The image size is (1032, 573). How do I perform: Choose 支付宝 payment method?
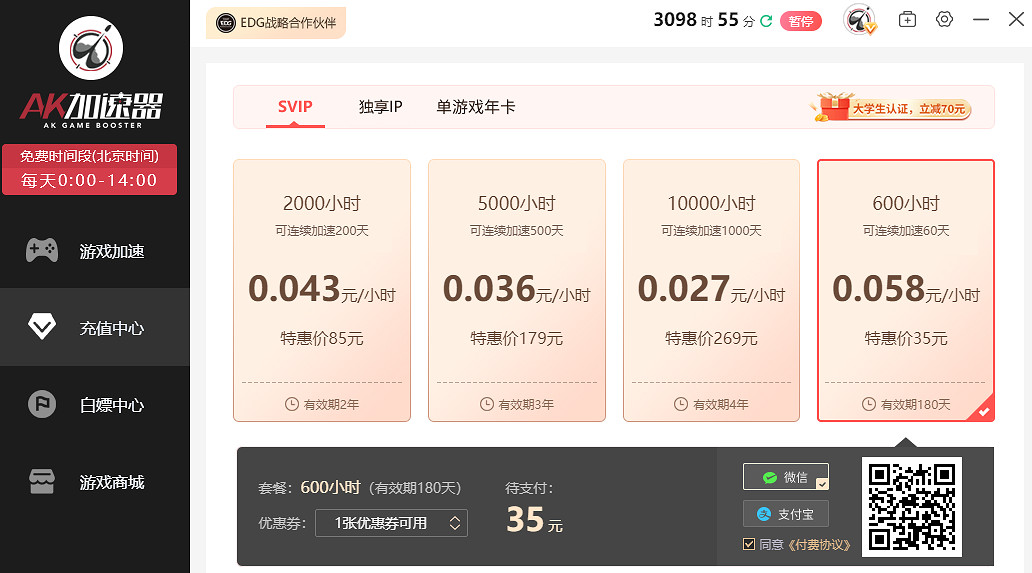tap(786, 514)
